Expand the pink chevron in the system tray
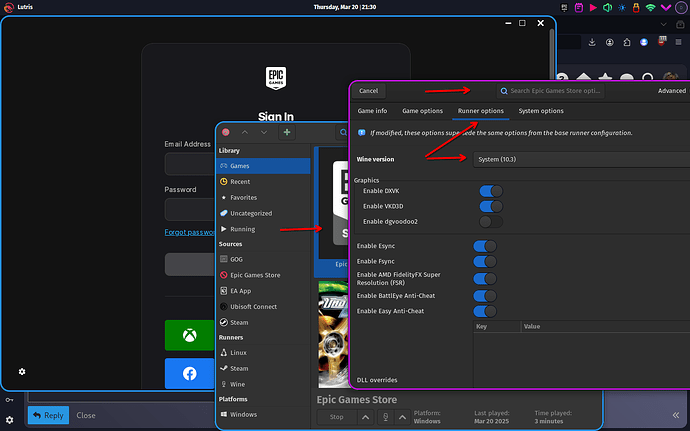690x431 pixels. pyautogui.click(x=666, y=7)
